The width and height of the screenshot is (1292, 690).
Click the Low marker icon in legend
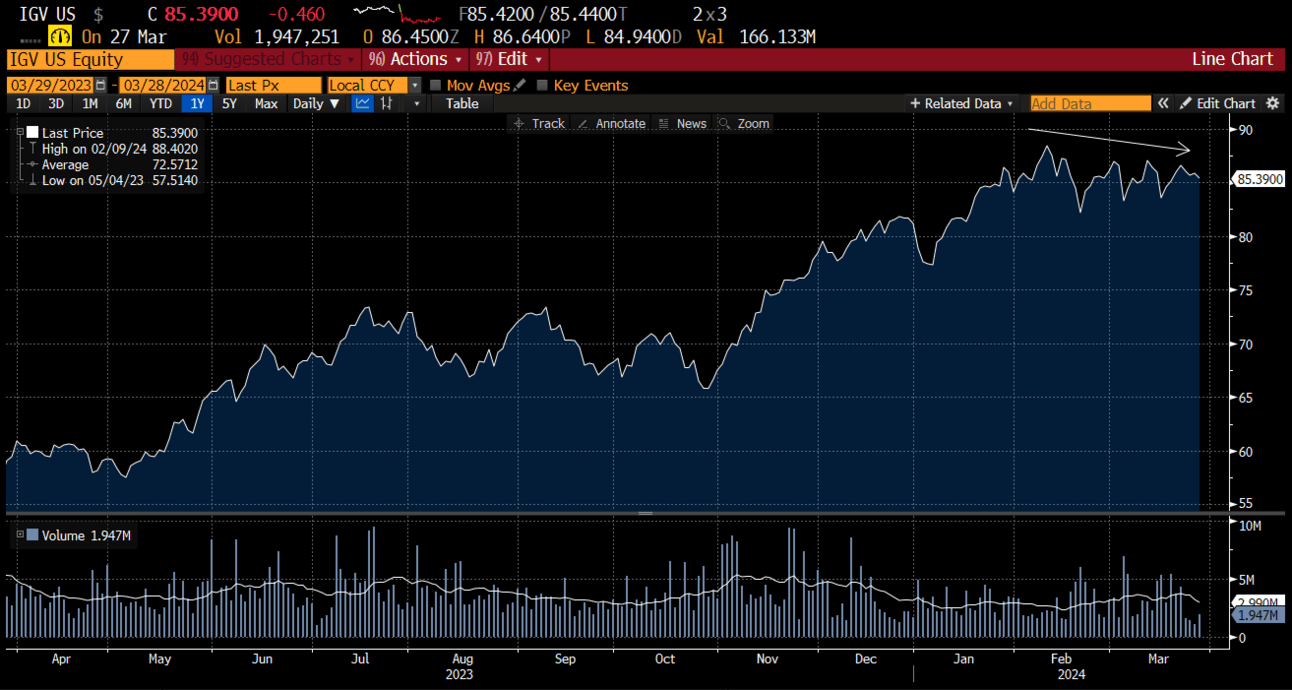click(x=33, y=180)
